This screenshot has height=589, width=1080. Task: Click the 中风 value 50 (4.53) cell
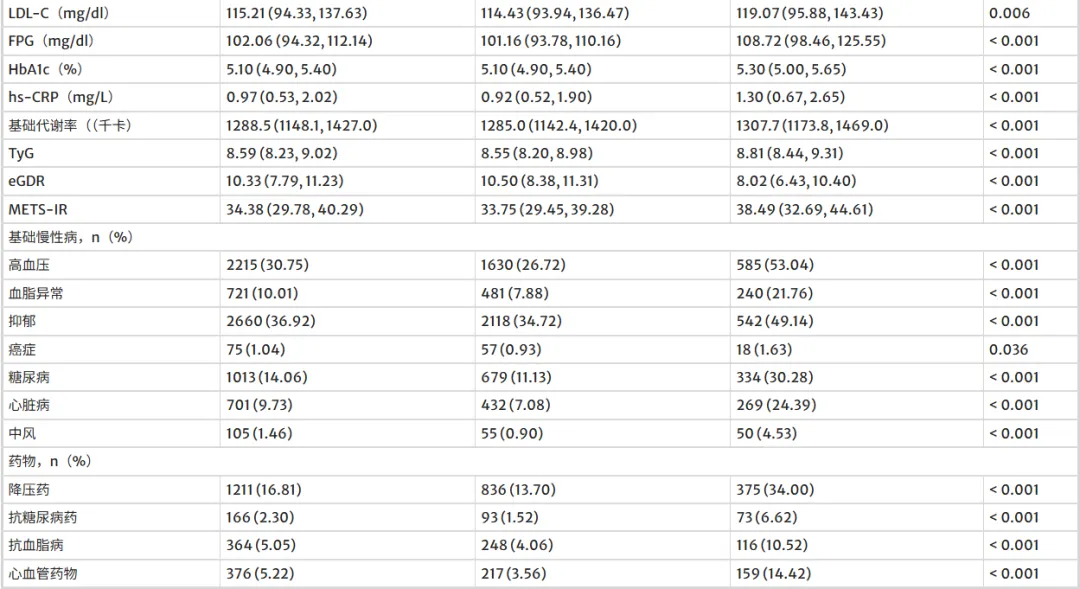pyautogui.click(x=767, y=433)
